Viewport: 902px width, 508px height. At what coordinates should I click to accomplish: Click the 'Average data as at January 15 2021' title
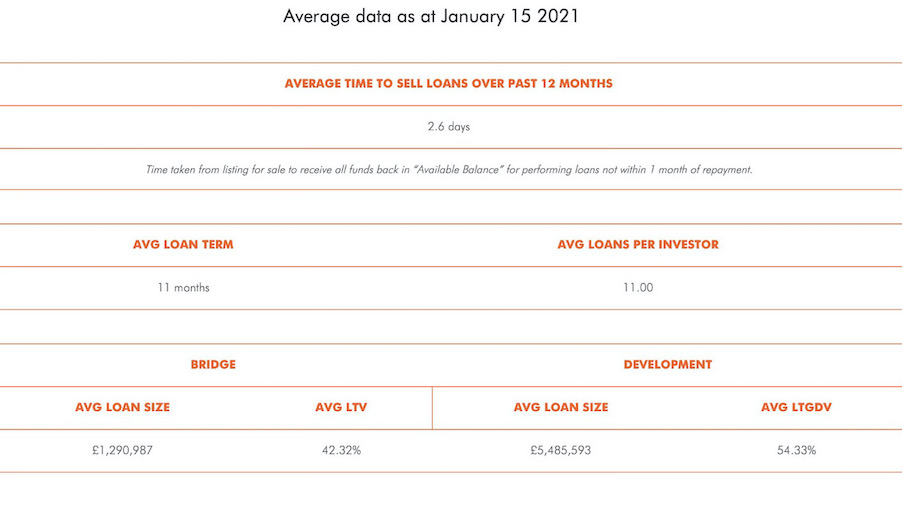point(430,16)
